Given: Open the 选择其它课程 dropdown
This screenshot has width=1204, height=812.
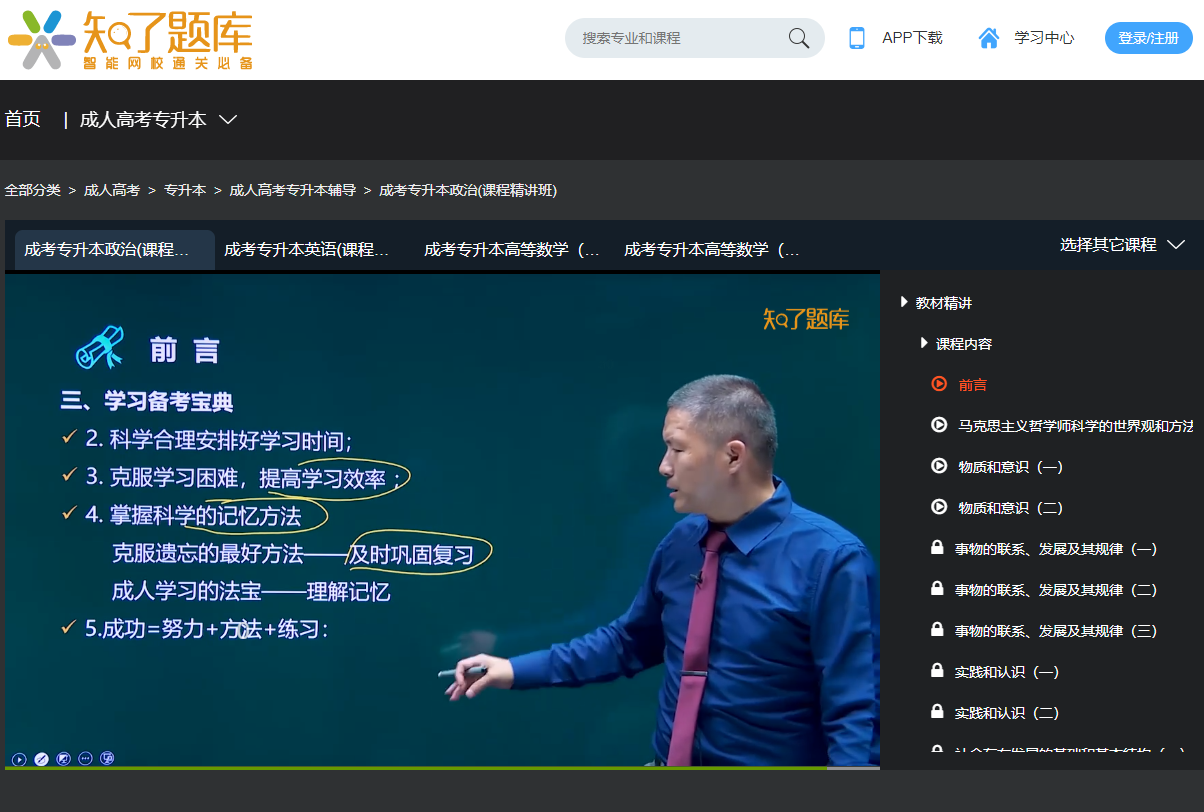Looking at the screenshot, I should [1118, 242].
